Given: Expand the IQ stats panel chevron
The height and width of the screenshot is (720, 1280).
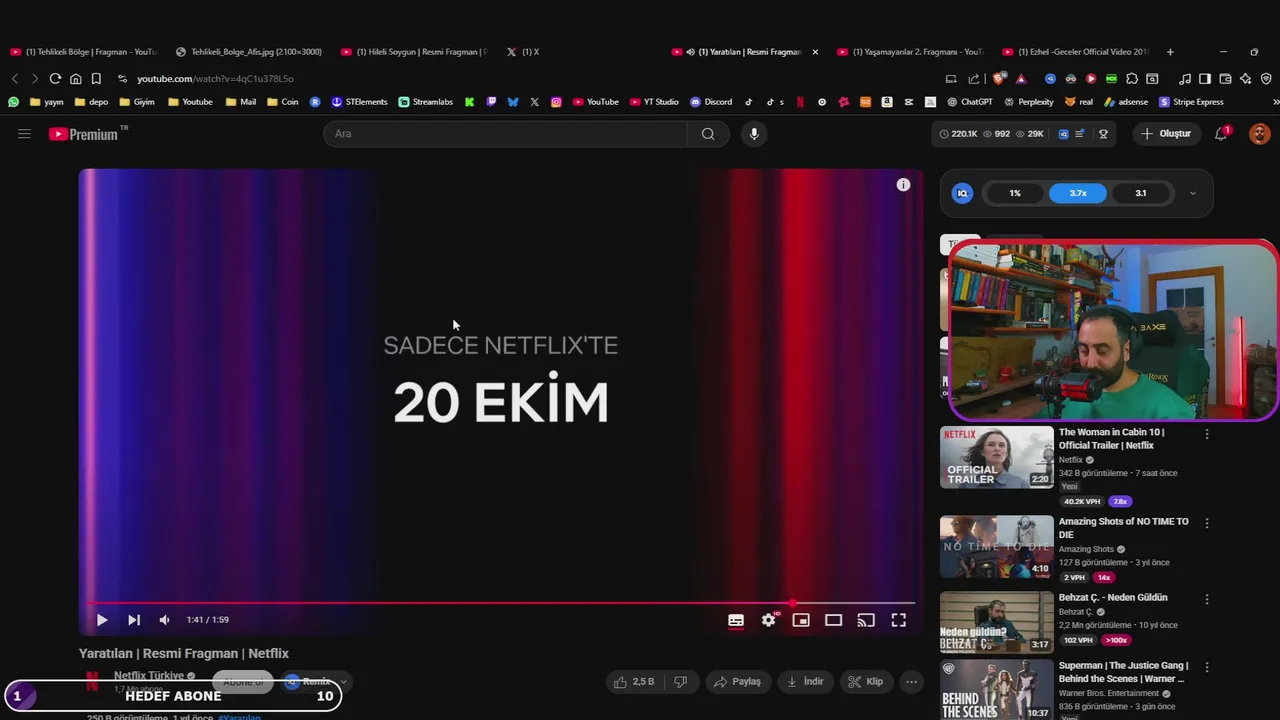Looking at the screenshot, I should click(1192, 193).
